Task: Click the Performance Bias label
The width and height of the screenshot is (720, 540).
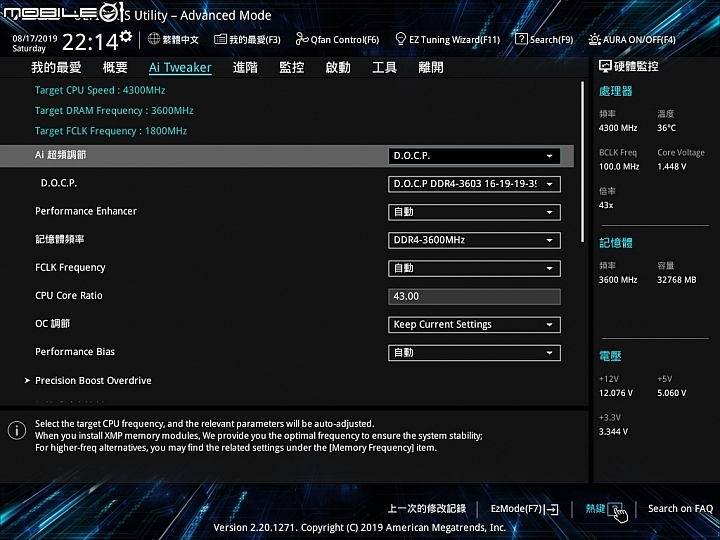Action: [x=75, y=352]
